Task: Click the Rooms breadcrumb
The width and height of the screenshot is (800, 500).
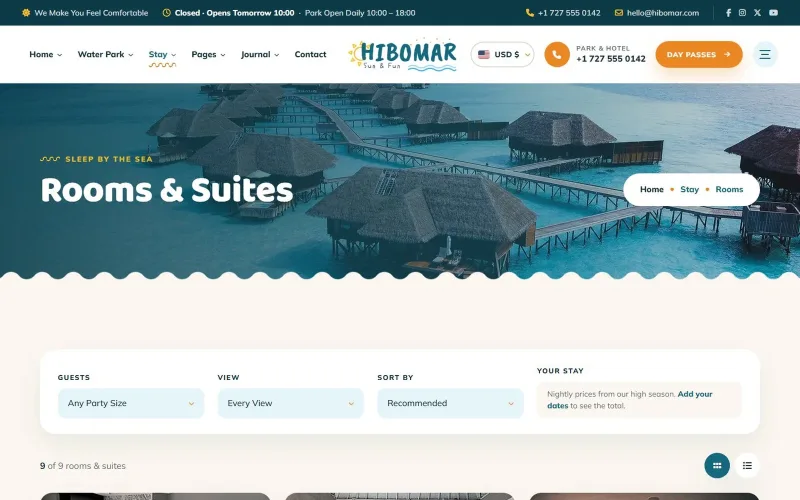Action: pos(729,189)
